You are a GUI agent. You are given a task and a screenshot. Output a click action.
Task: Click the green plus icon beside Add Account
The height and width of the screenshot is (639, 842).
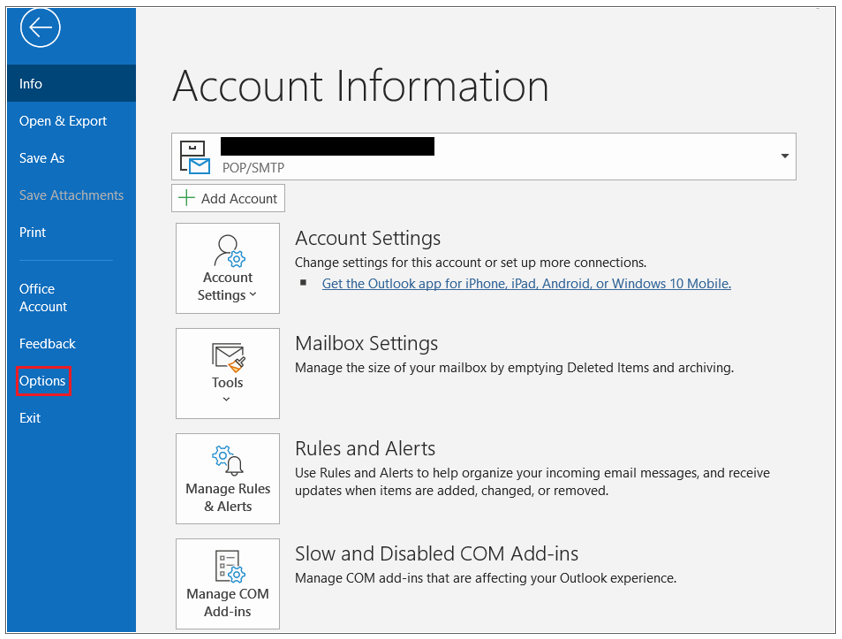pyautogui.click(x=186, y=198)
